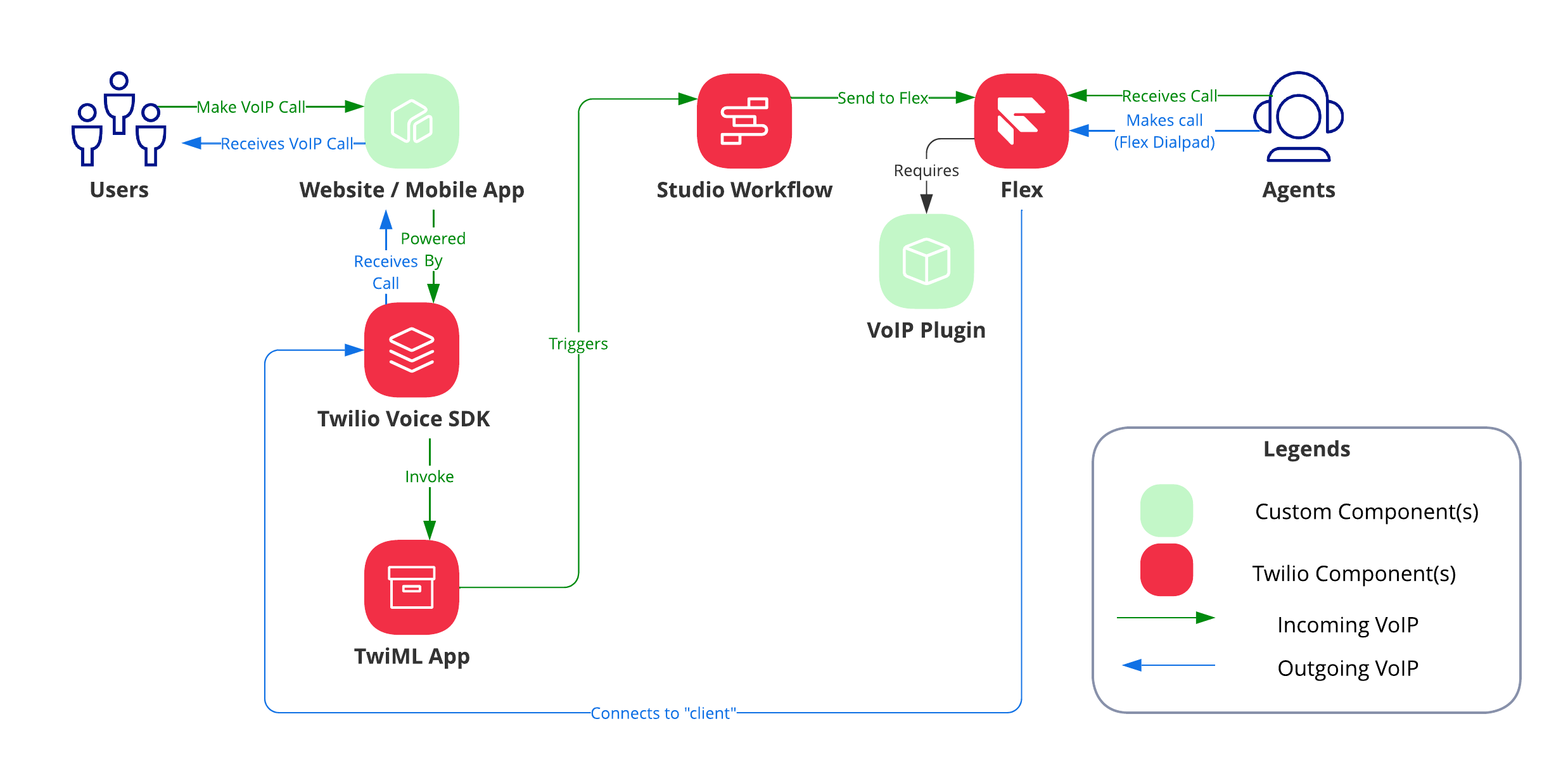This screenshot has height=771, width=1568.
Task: Click the green Incoming VoIP legend arrow
Action: click(1166, 618)
